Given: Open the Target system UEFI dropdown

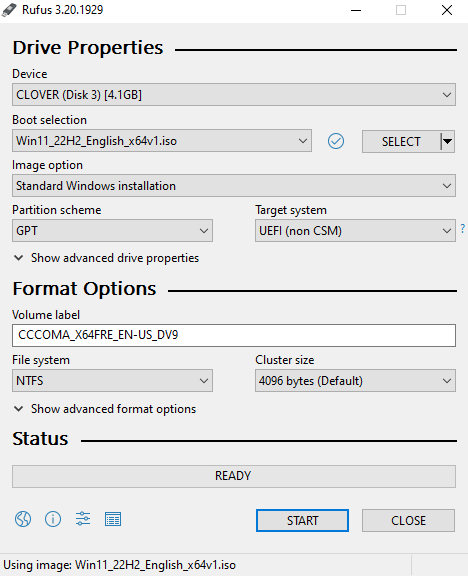Looking at the screenshot, I should pyautogui.click(x=355, y=231).
